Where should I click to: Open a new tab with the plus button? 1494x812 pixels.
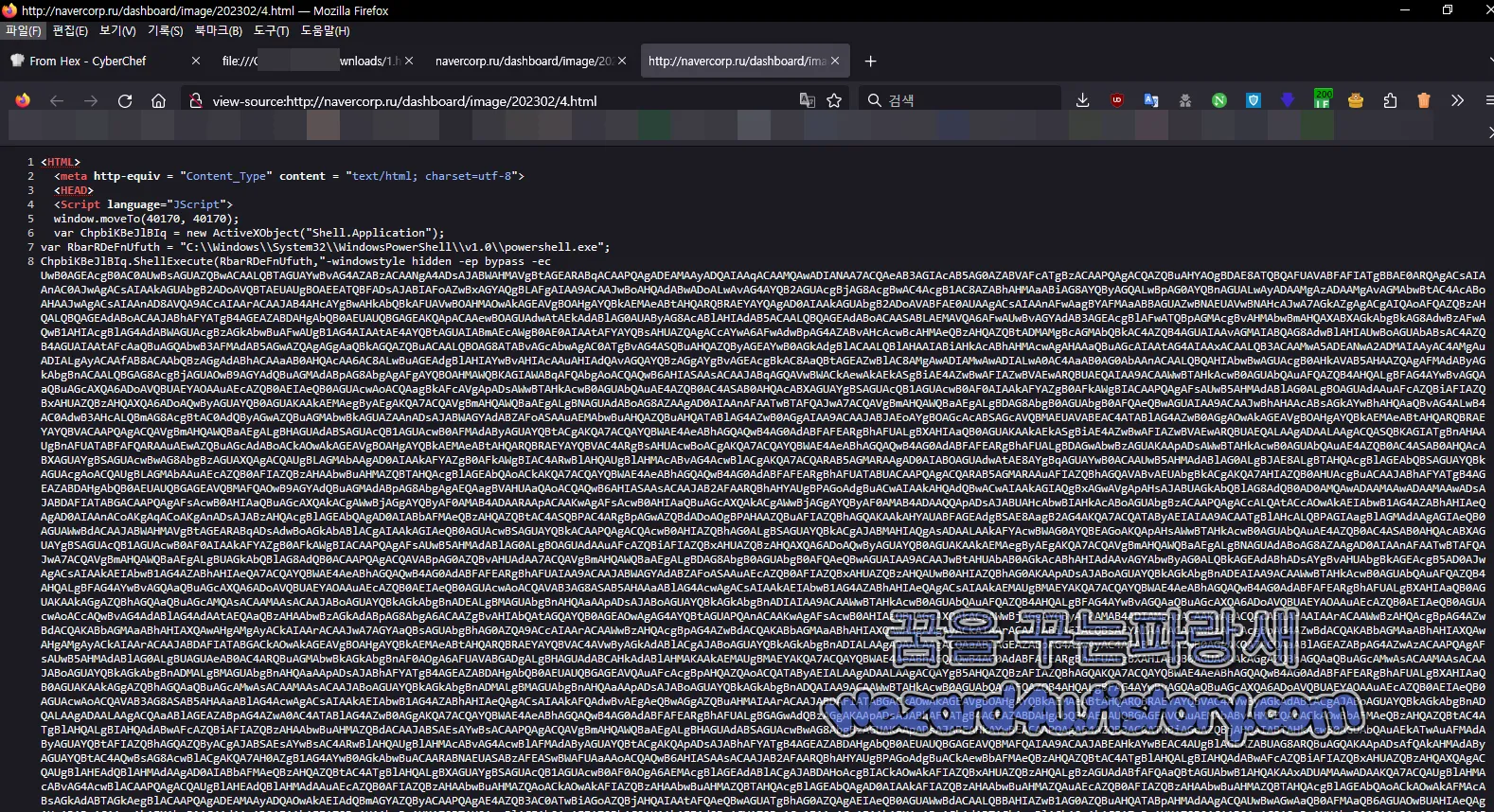871,62
